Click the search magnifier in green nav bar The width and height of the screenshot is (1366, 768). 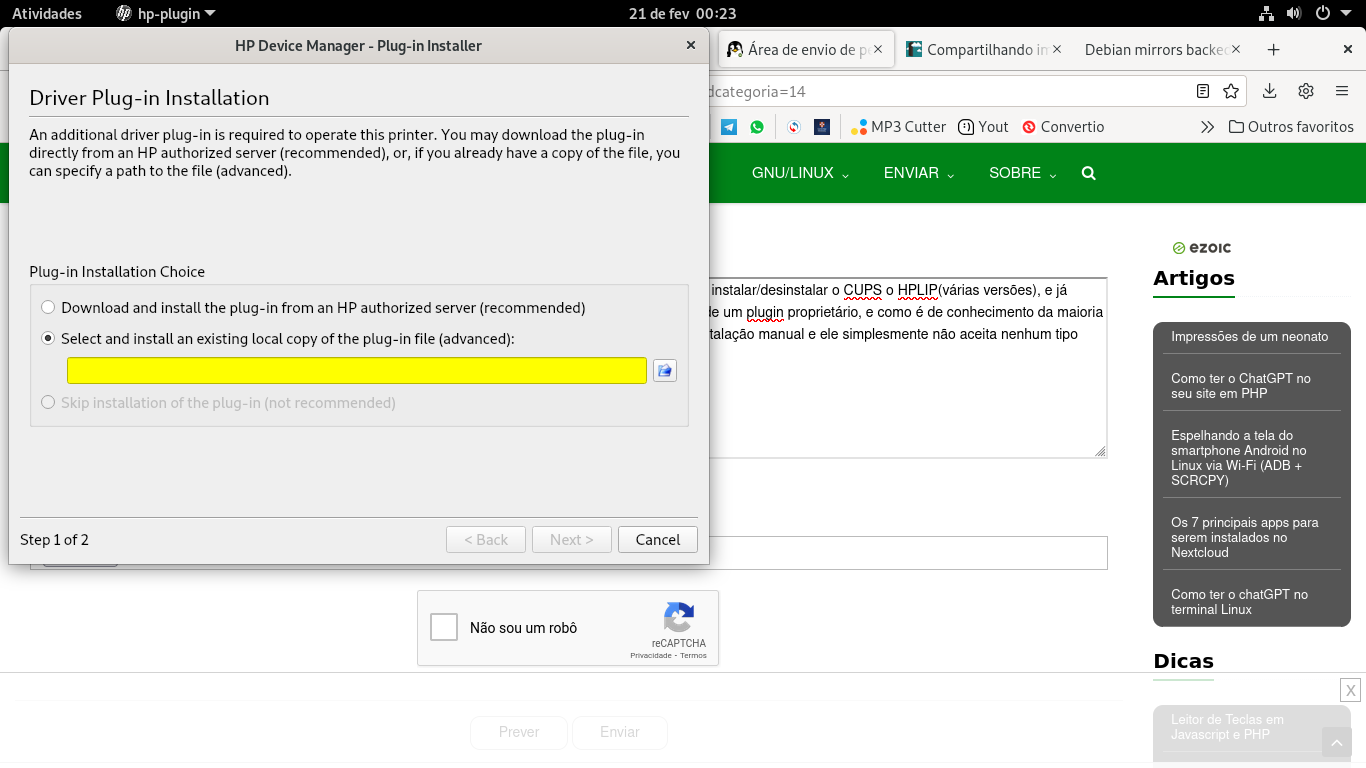click(1089, 173)
